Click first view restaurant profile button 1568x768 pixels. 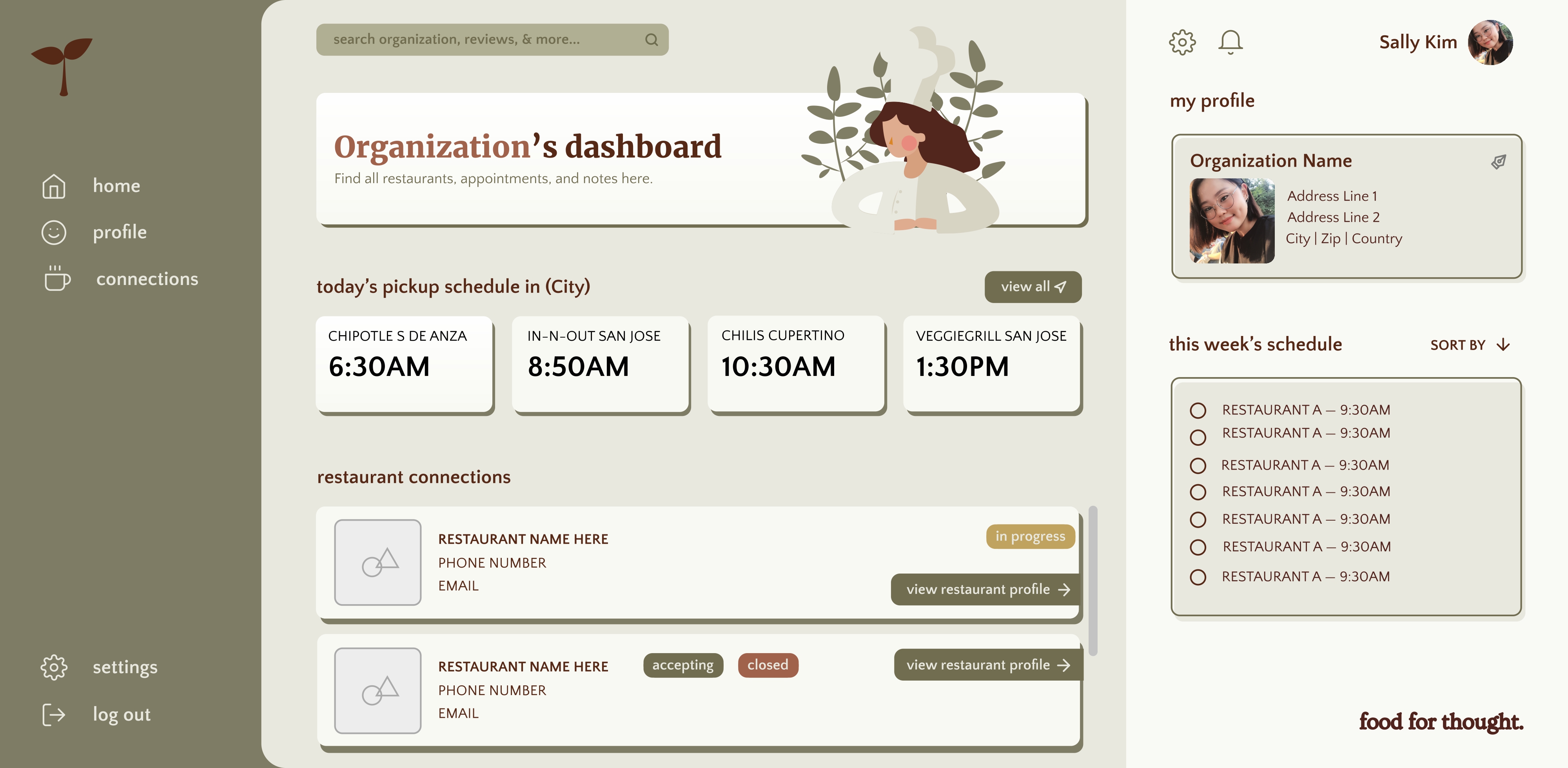[x=986, y=589]
